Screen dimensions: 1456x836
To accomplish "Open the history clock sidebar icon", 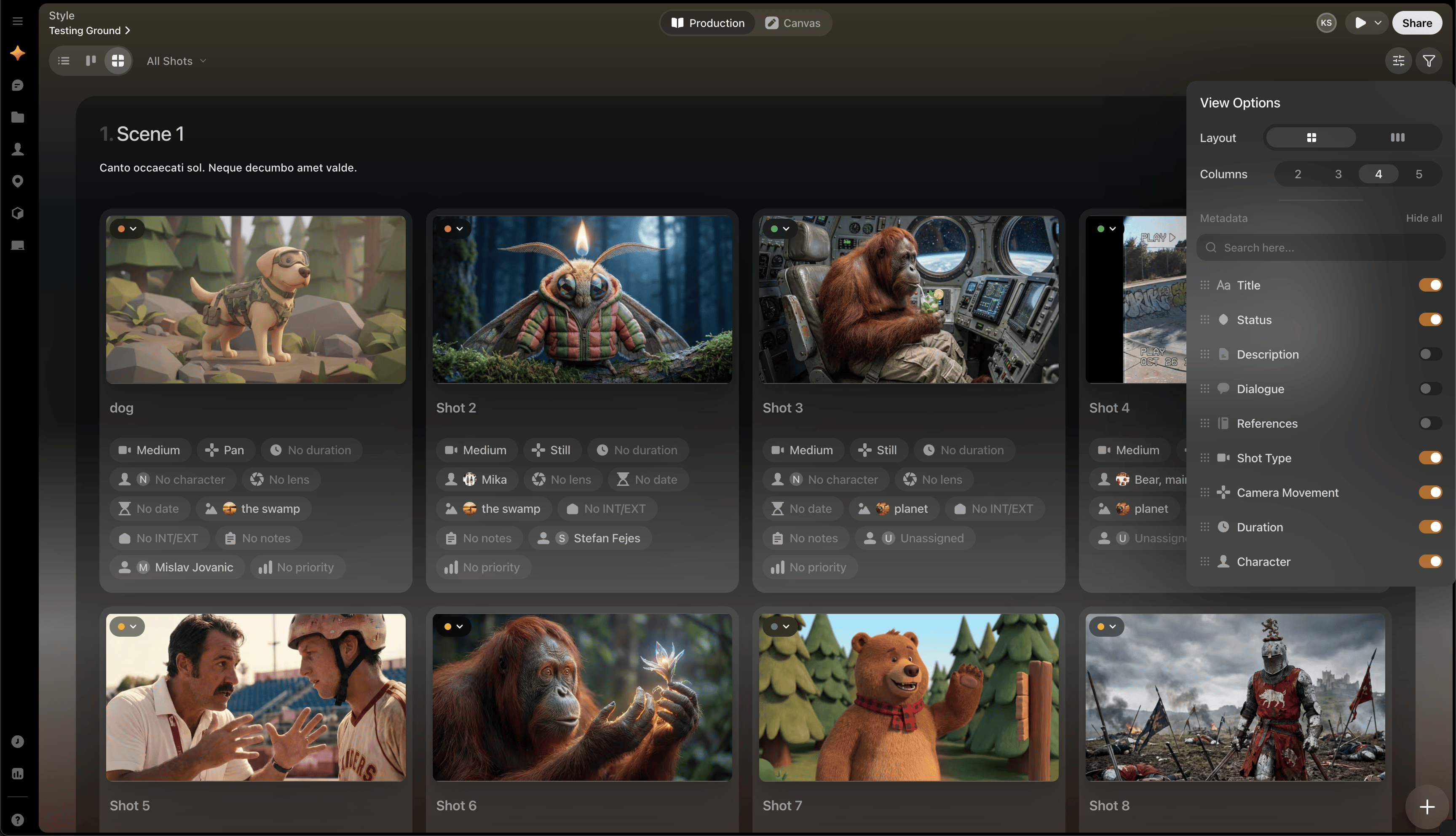I will (18, 741).
